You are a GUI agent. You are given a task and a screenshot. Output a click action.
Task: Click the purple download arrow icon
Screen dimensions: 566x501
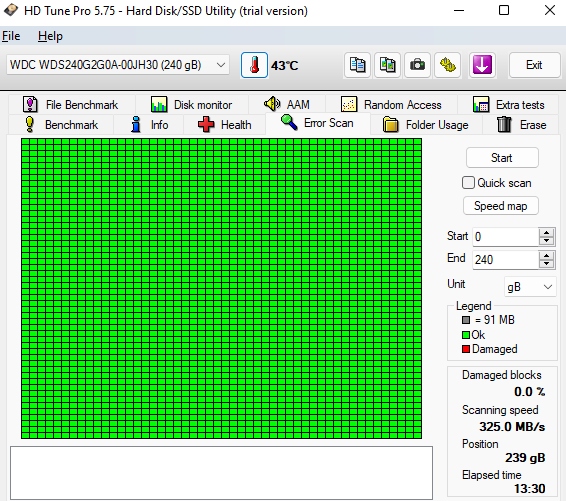tap(482, 65)
